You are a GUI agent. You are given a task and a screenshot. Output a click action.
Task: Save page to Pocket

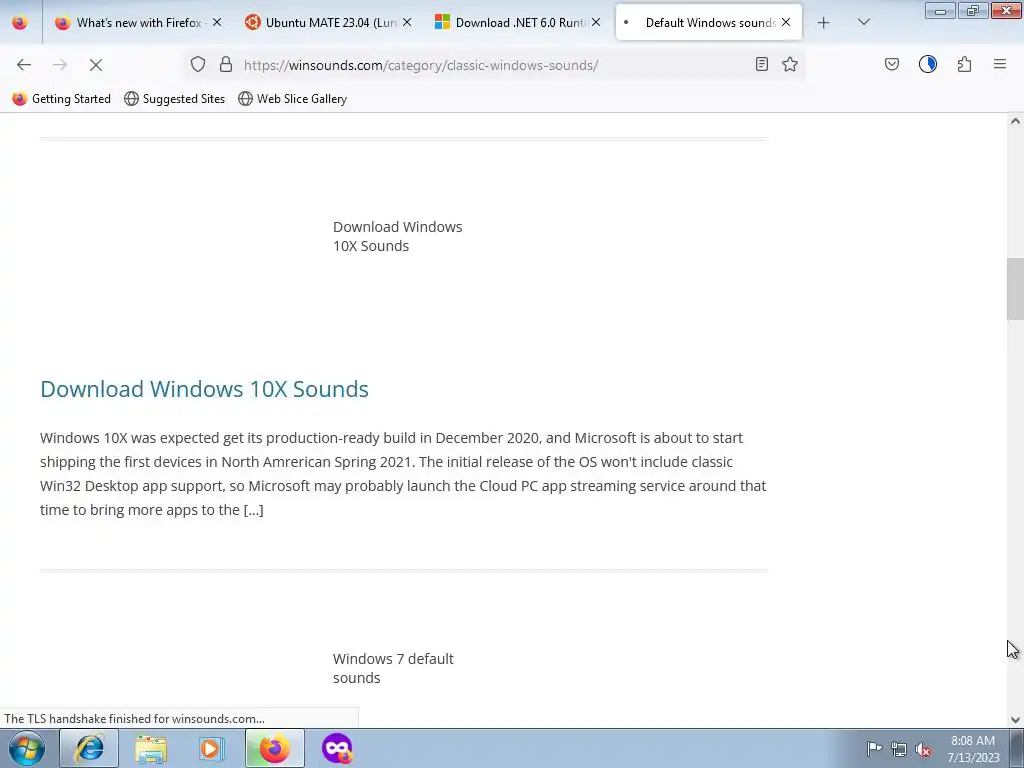click(892, 64)
